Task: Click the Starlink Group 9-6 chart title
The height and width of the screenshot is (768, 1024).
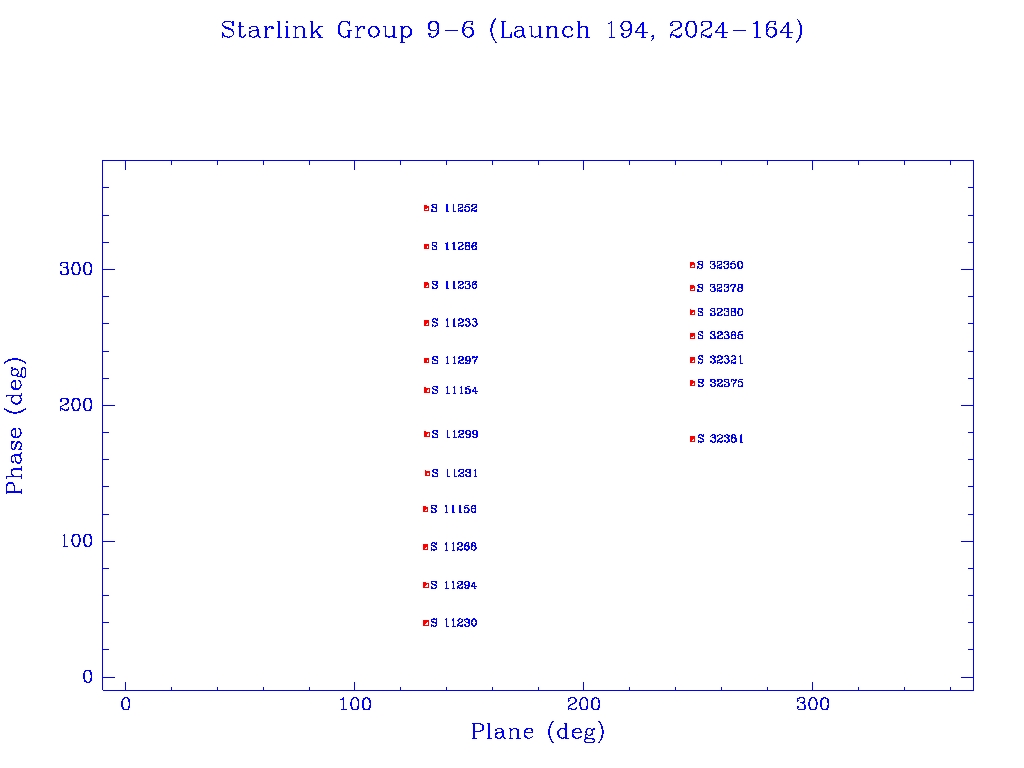Action: [x=512, y=31]
